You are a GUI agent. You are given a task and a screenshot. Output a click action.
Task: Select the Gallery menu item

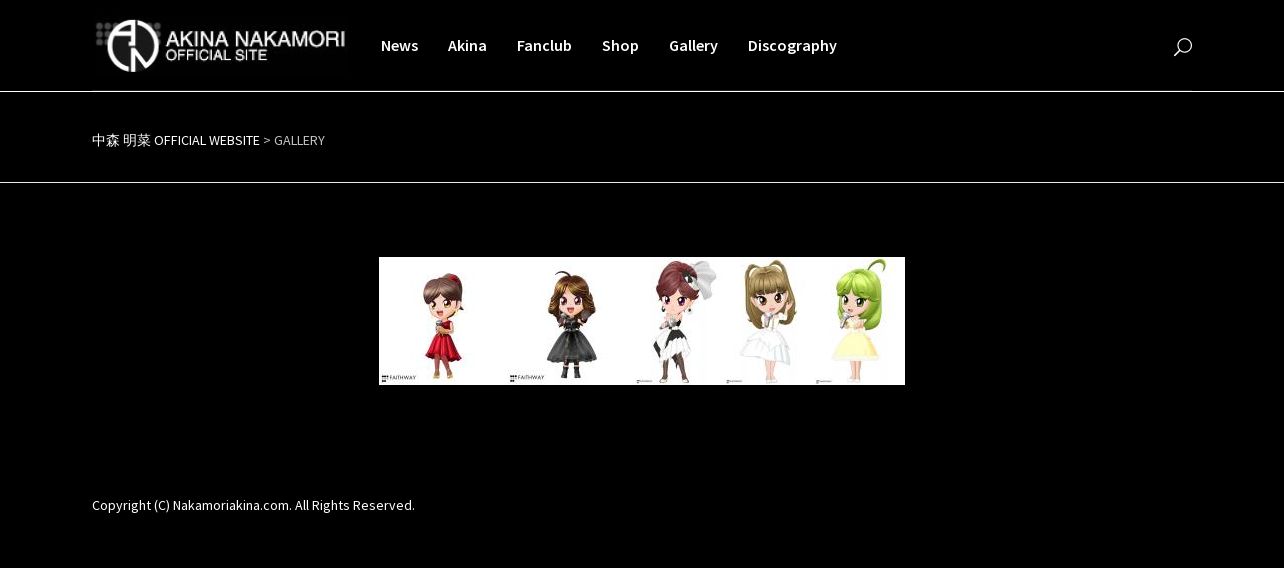tap(693, 45)
